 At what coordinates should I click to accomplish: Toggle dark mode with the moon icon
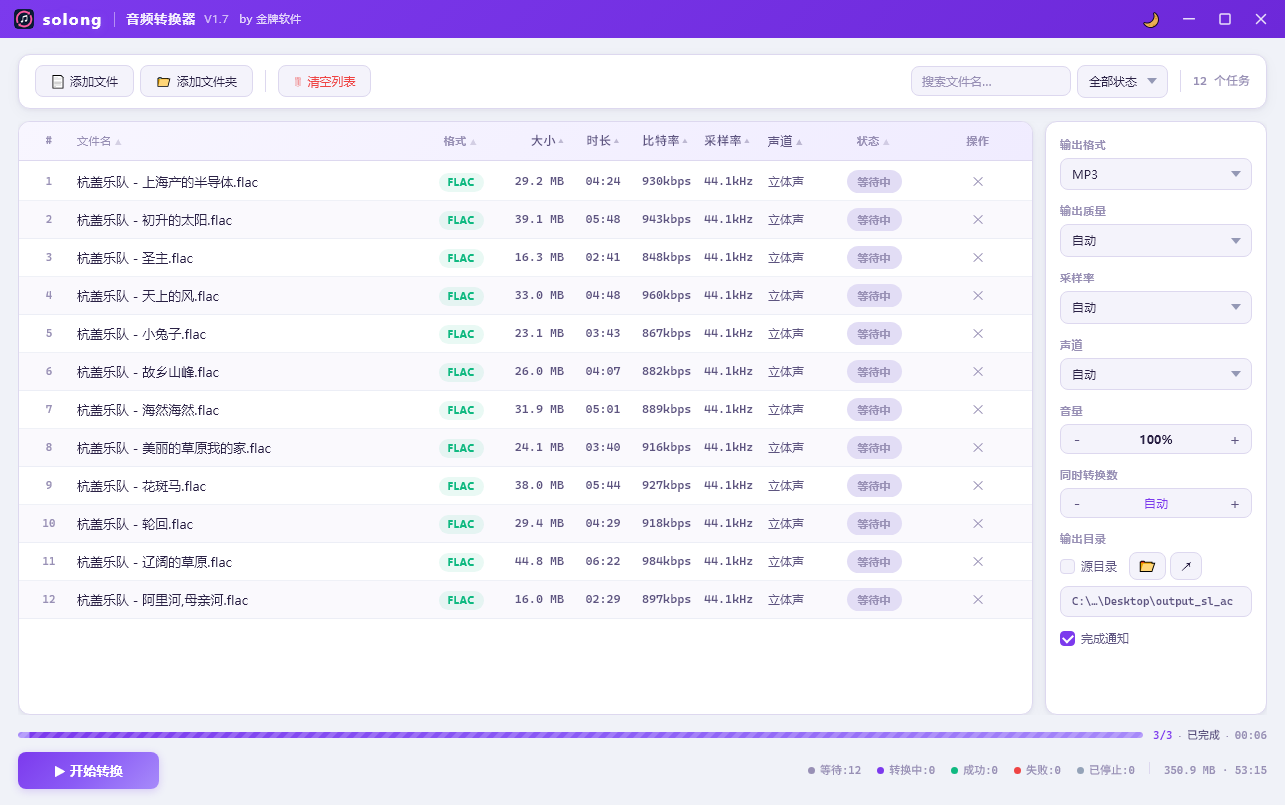pos(1150,18)
